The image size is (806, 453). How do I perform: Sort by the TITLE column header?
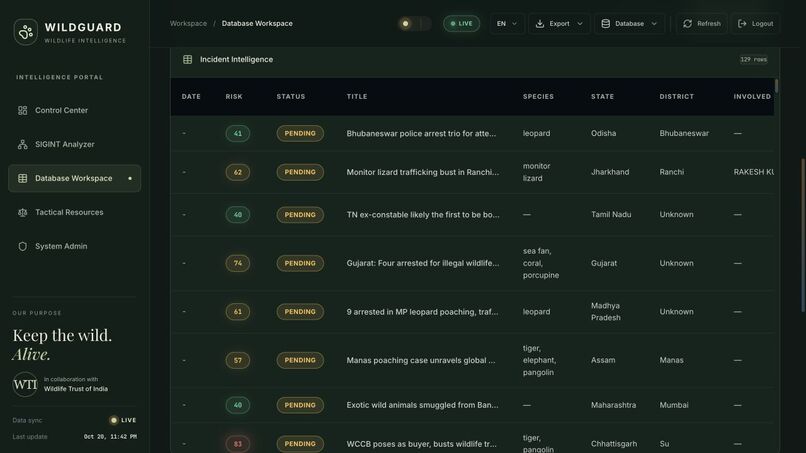(x=357, y=97)
